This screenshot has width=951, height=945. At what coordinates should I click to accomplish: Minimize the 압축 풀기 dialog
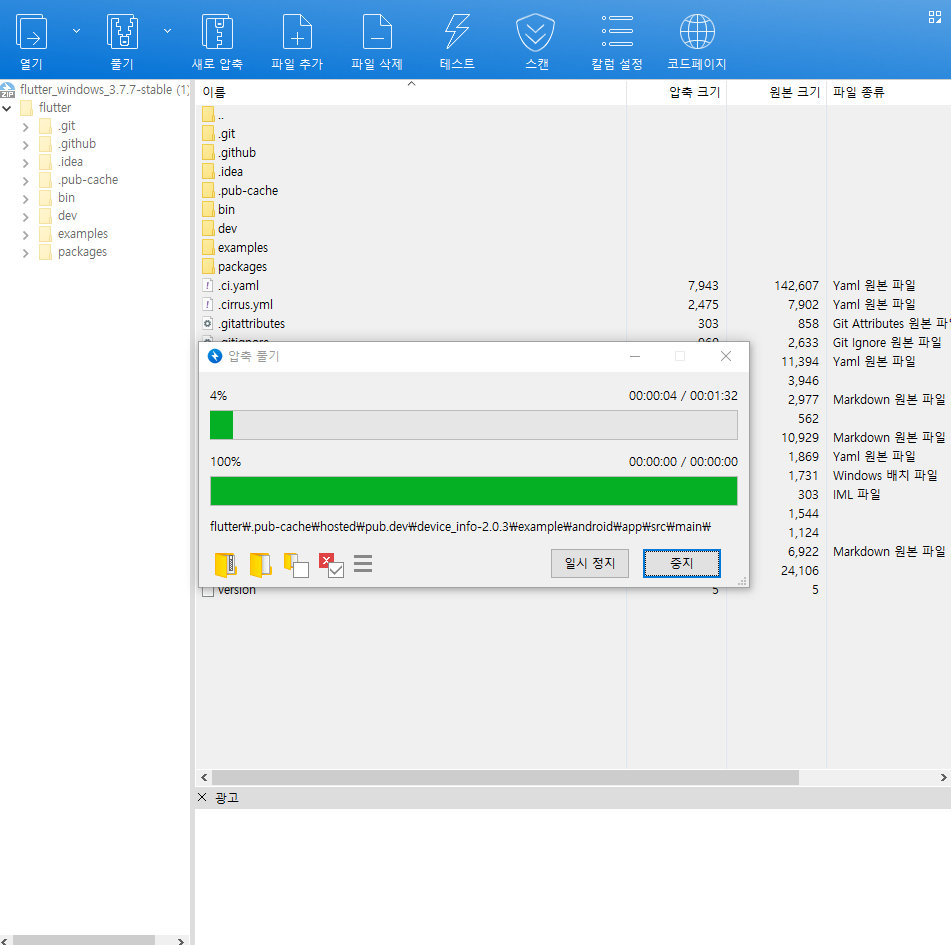[x=635, y=356]
